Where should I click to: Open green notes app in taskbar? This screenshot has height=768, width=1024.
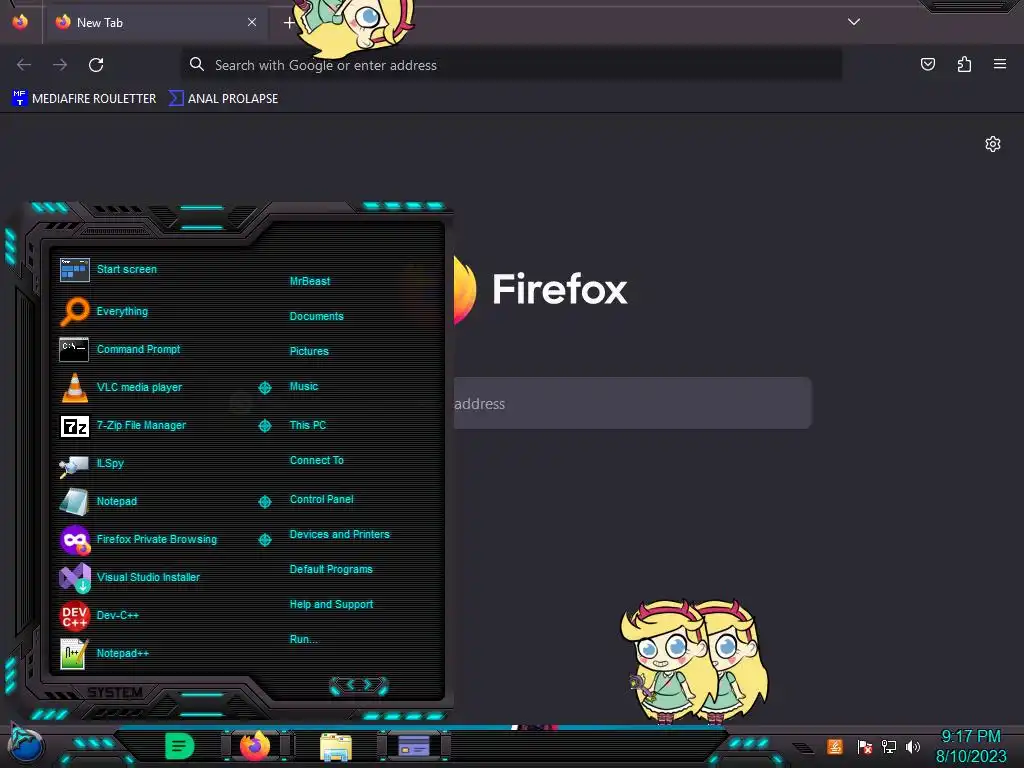[x=180, y=746]
